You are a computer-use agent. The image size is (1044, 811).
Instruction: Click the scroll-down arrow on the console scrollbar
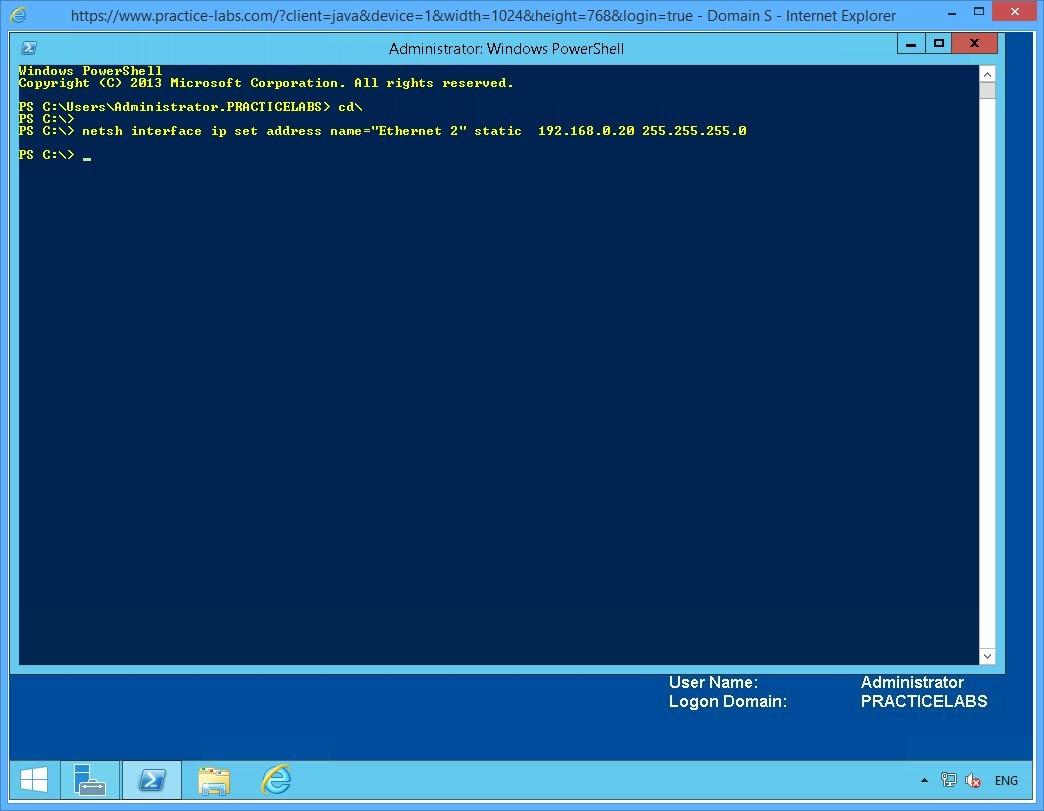coord(988,656)
